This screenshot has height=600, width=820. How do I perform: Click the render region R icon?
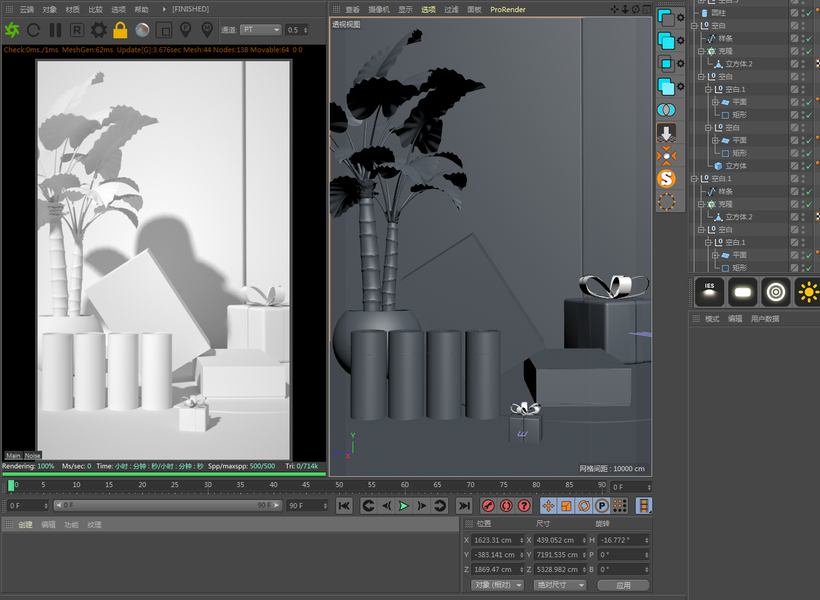pos(77,30)
